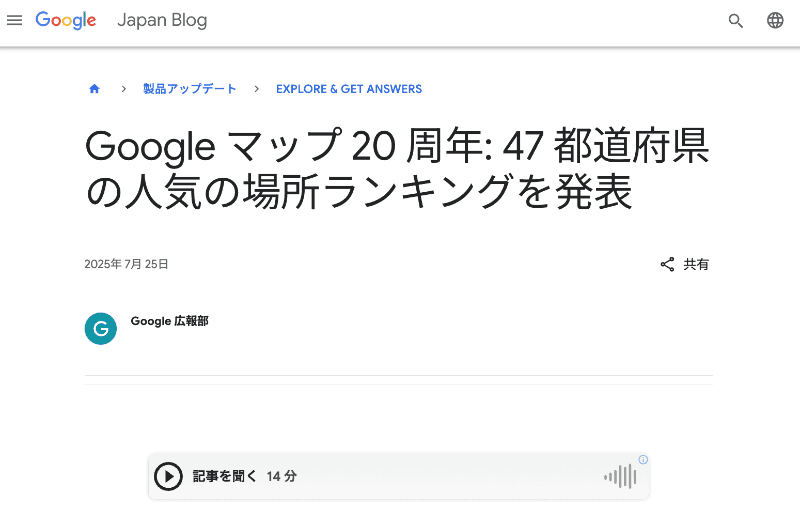Click the 共有 share label
Viewport: 800px width, 525px height.
tap(696, 265)
